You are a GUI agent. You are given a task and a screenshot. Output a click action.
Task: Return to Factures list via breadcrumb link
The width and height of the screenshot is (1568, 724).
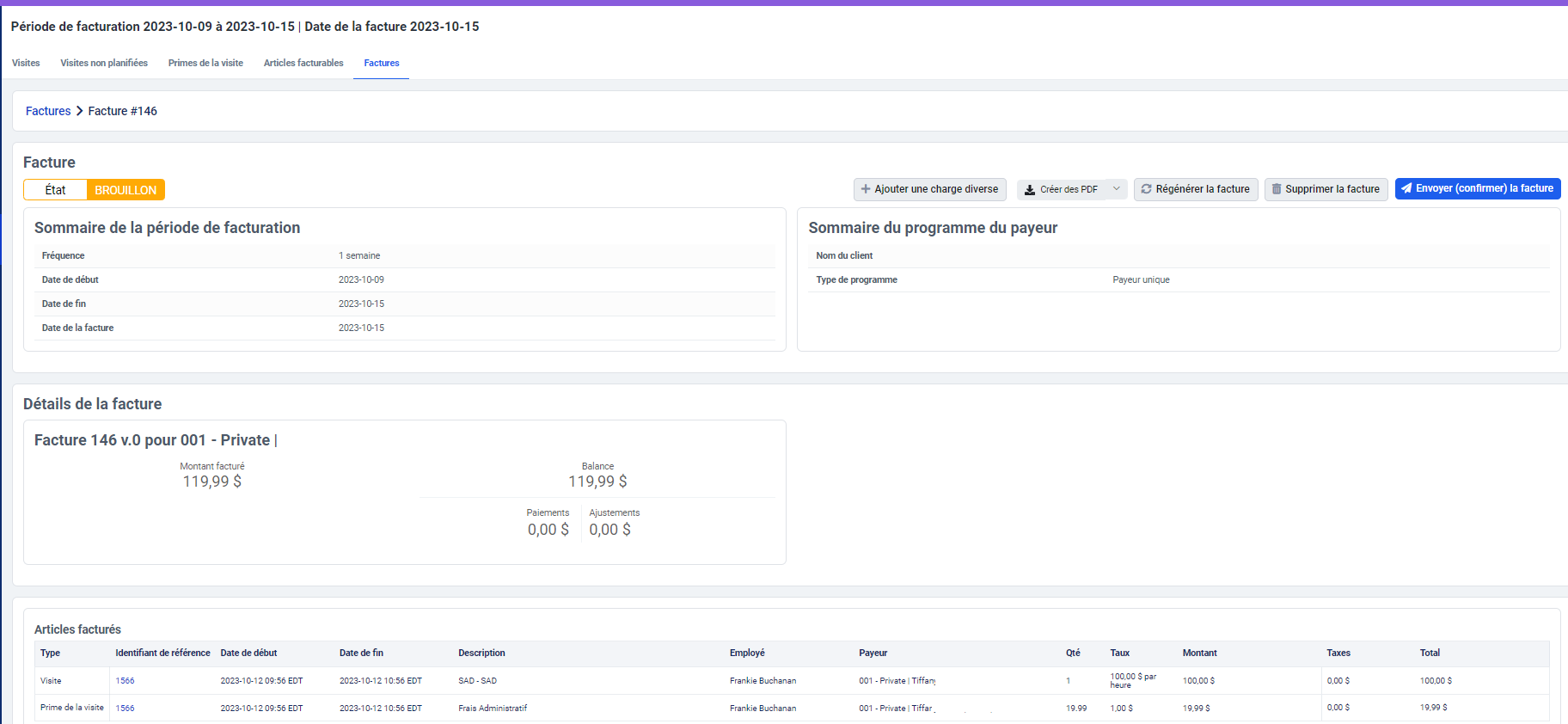click(48, 111)
